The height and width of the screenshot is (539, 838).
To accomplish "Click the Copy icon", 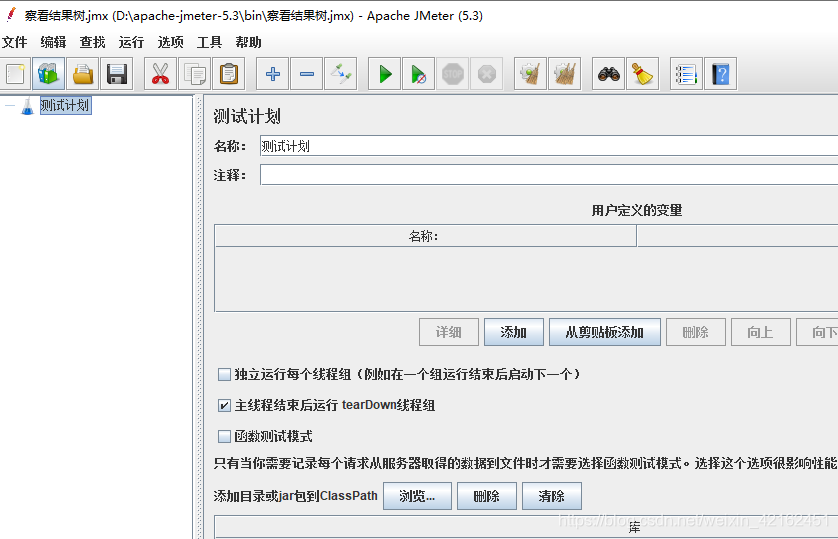I will click(195, 74).
